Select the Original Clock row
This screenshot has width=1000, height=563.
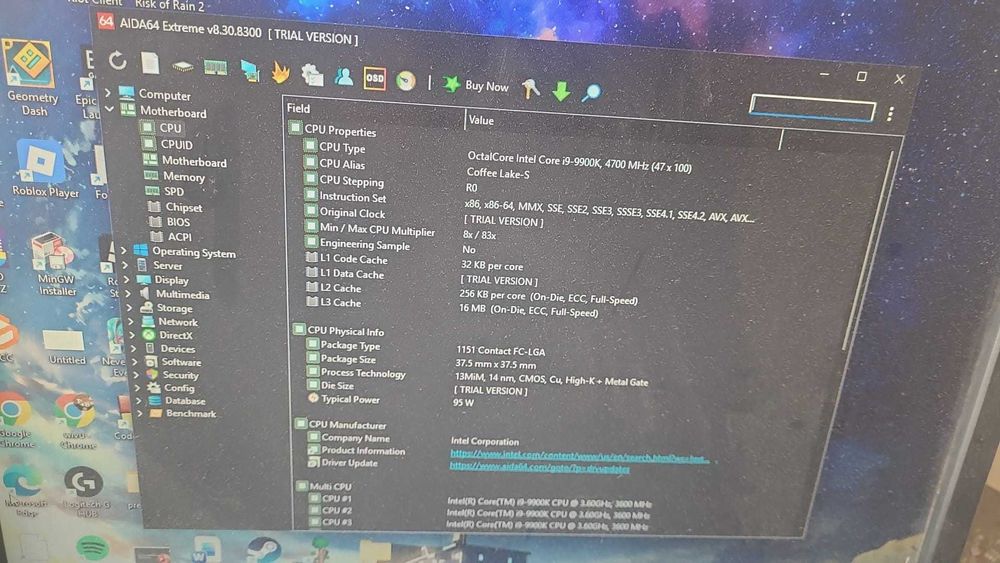click(x=424, y=217)
